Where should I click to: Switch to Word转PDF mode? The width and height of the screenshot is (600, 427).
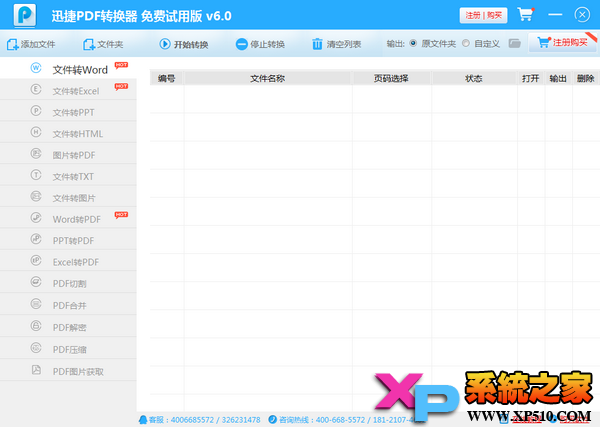[x=68, y=218]
